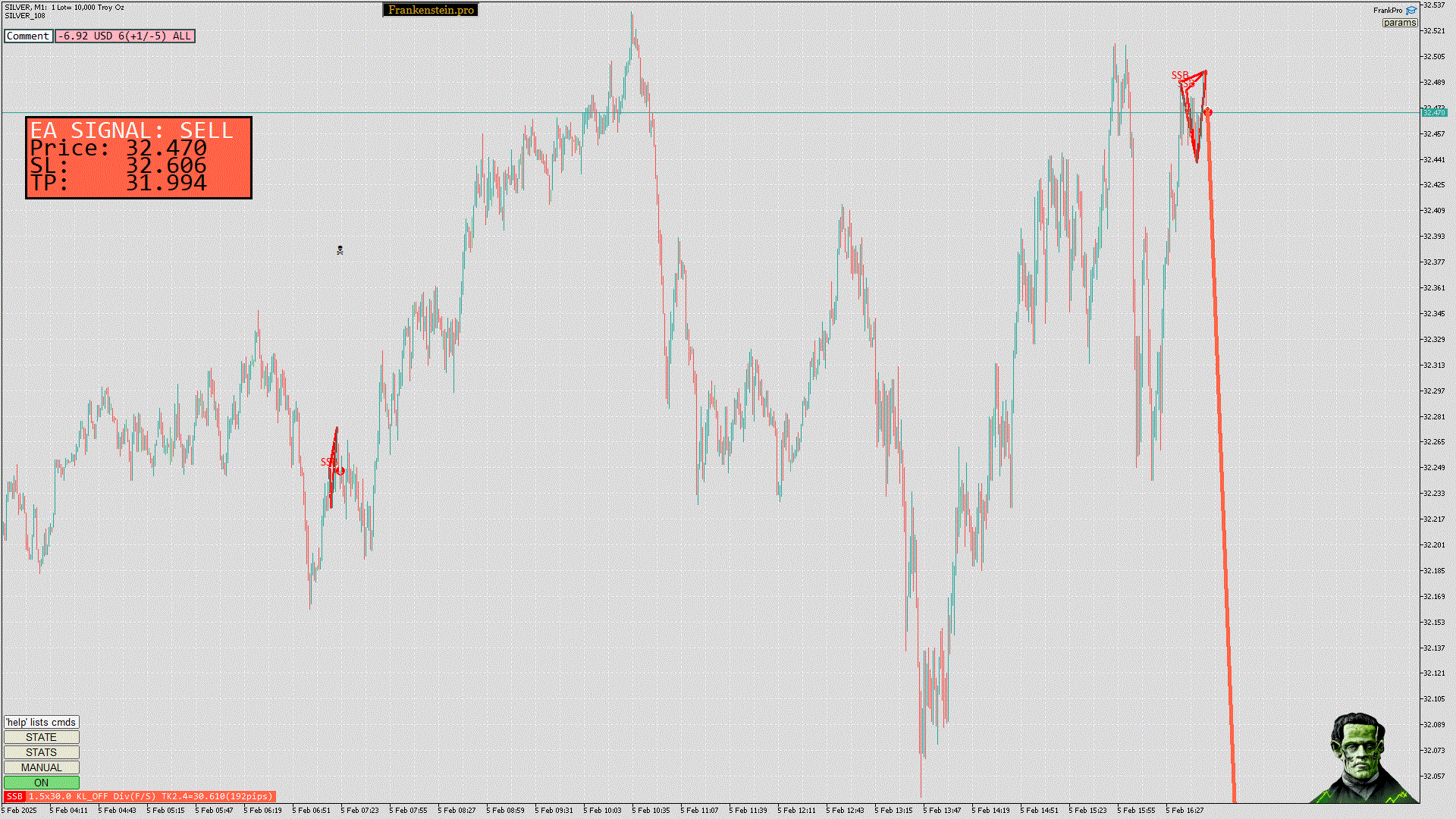
Task: Click the -6.92 USD profit summary label
Action: pos(125,36)
